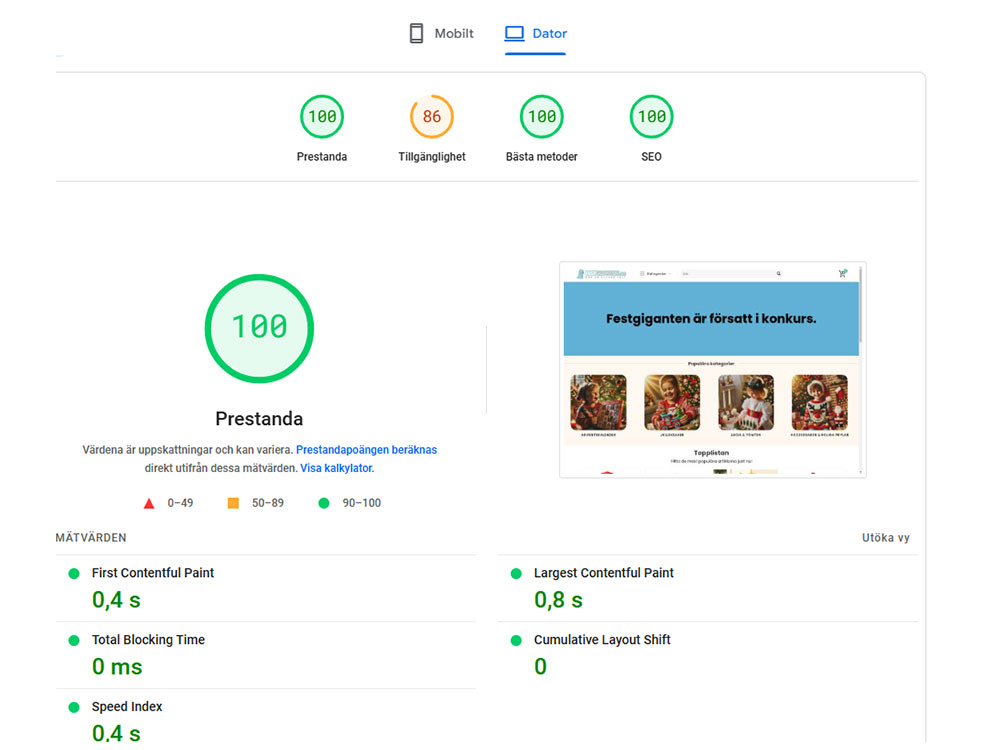Open the Visa kalkylator link
1000x750 pixels.
click(337, 468)
